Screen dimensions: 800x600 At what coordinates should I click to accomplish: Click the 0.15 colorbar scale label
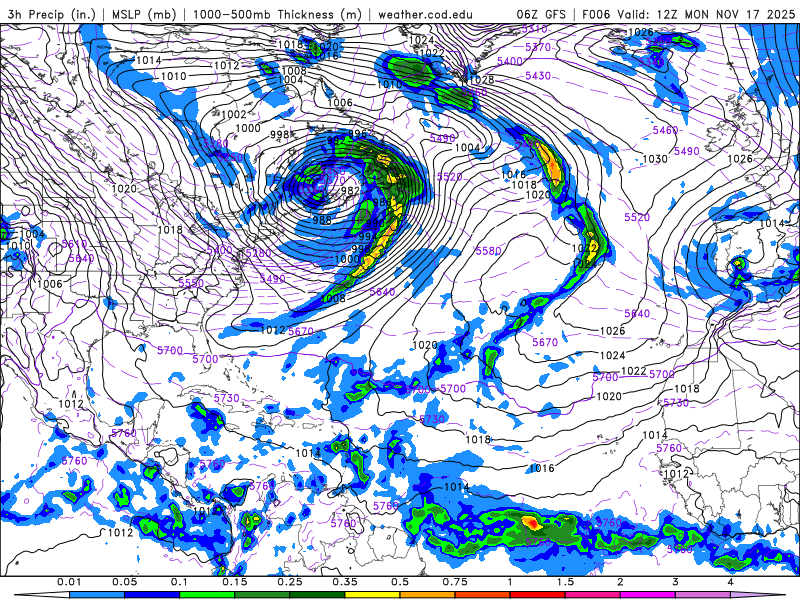(235, 582)
